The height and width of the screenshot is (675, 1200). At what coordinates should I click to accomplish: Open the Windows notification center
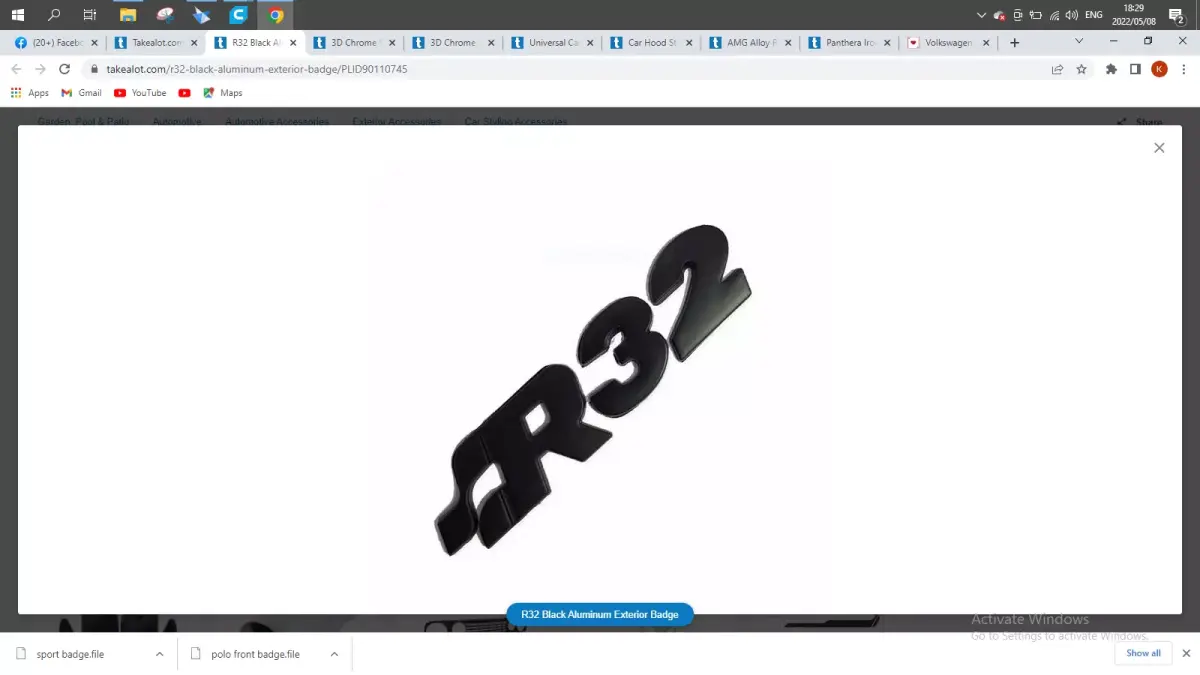coord(1177,15)
